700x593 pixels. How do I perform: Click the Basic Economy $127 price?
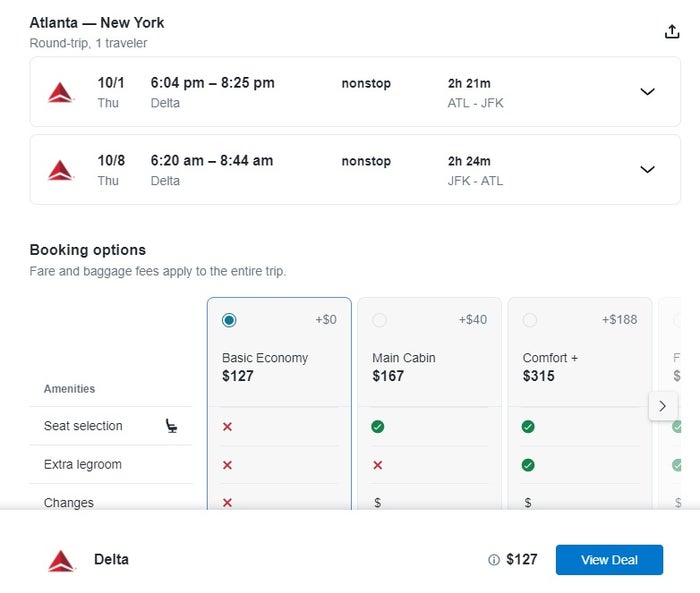click(238, 376)
